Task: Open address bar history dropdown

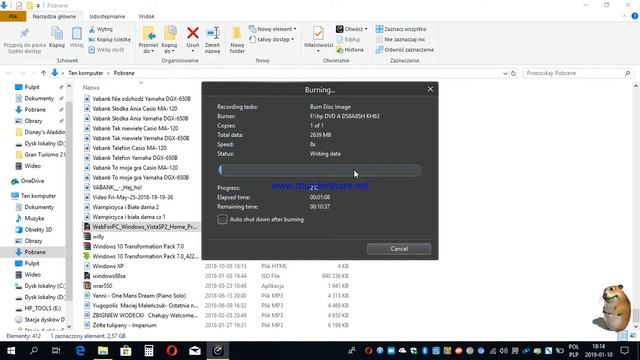Action: click(505, 73)
